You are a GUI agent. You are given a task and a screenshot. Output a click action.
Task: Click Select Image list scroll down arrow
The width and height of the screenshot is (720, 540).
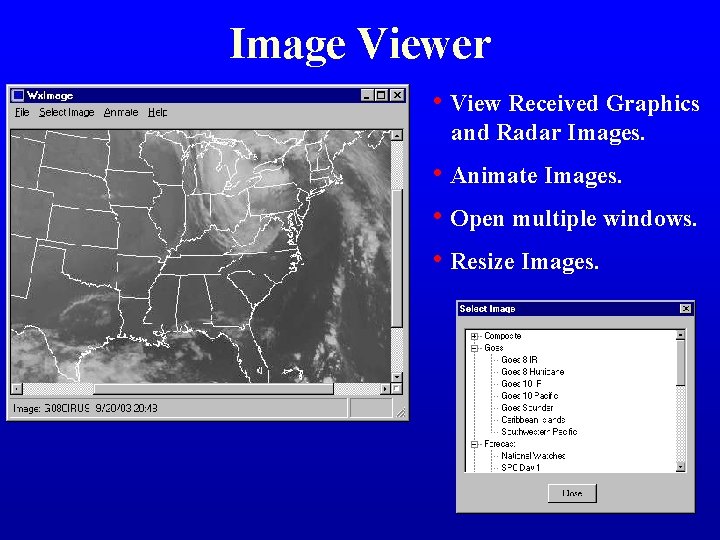pyautogui.click(x=681, y=467)
